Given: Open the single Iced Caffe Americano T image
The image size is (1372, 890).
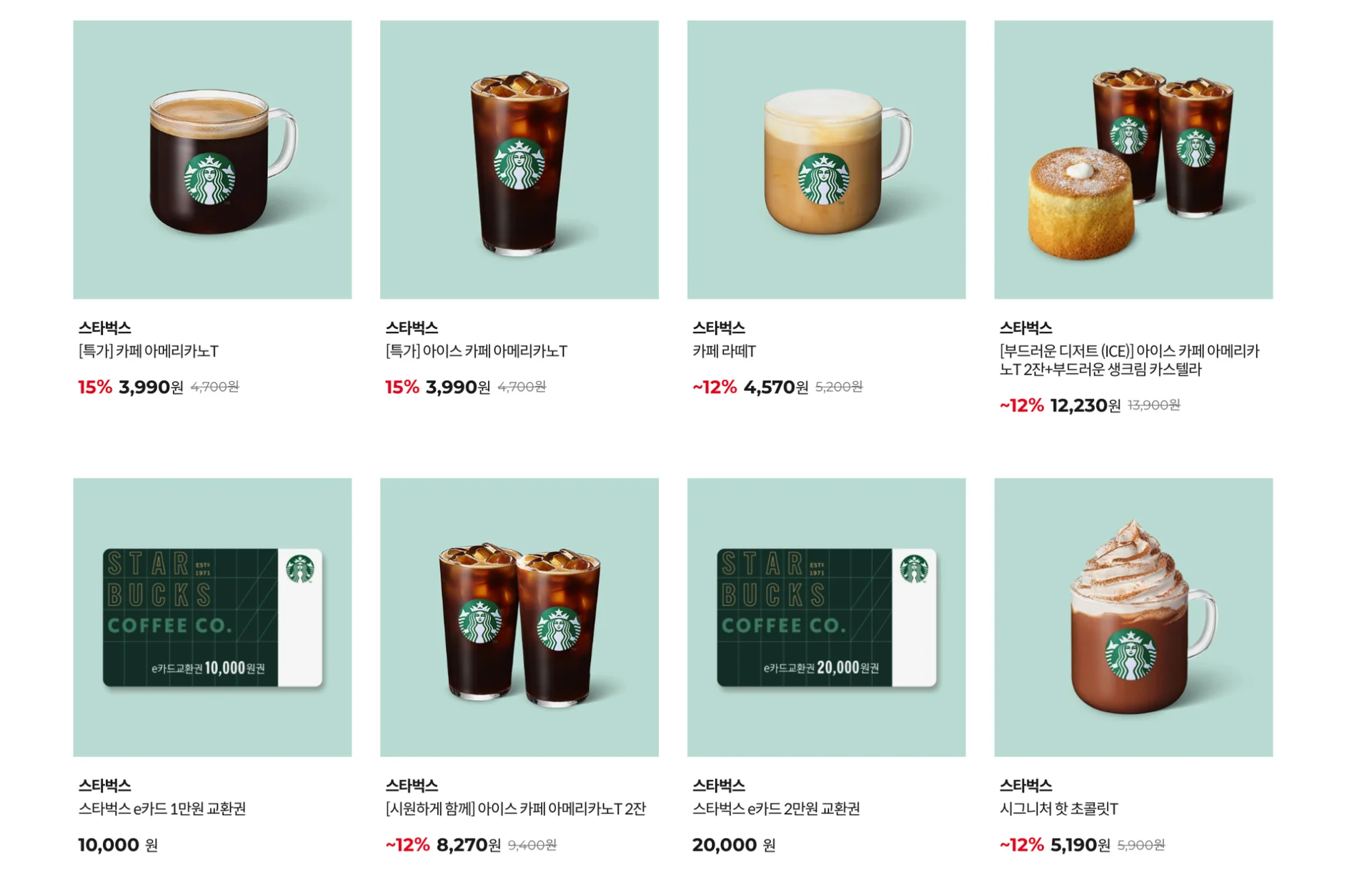Looking at the screenshot, I should coord(520,159).
